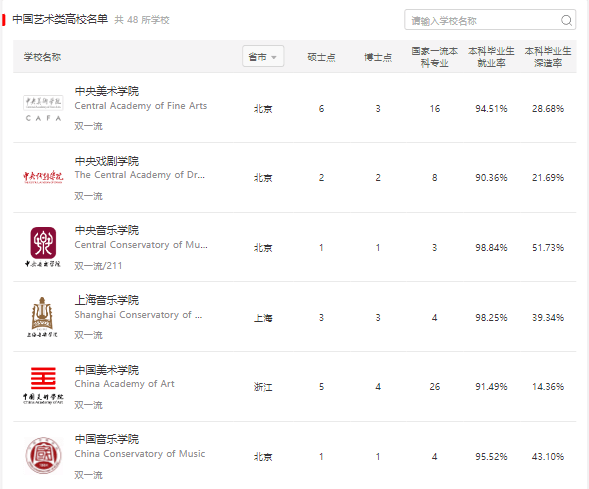Click the 博士点 column header
This screenshot has width=589, height=489.
(x=378, y=57)
